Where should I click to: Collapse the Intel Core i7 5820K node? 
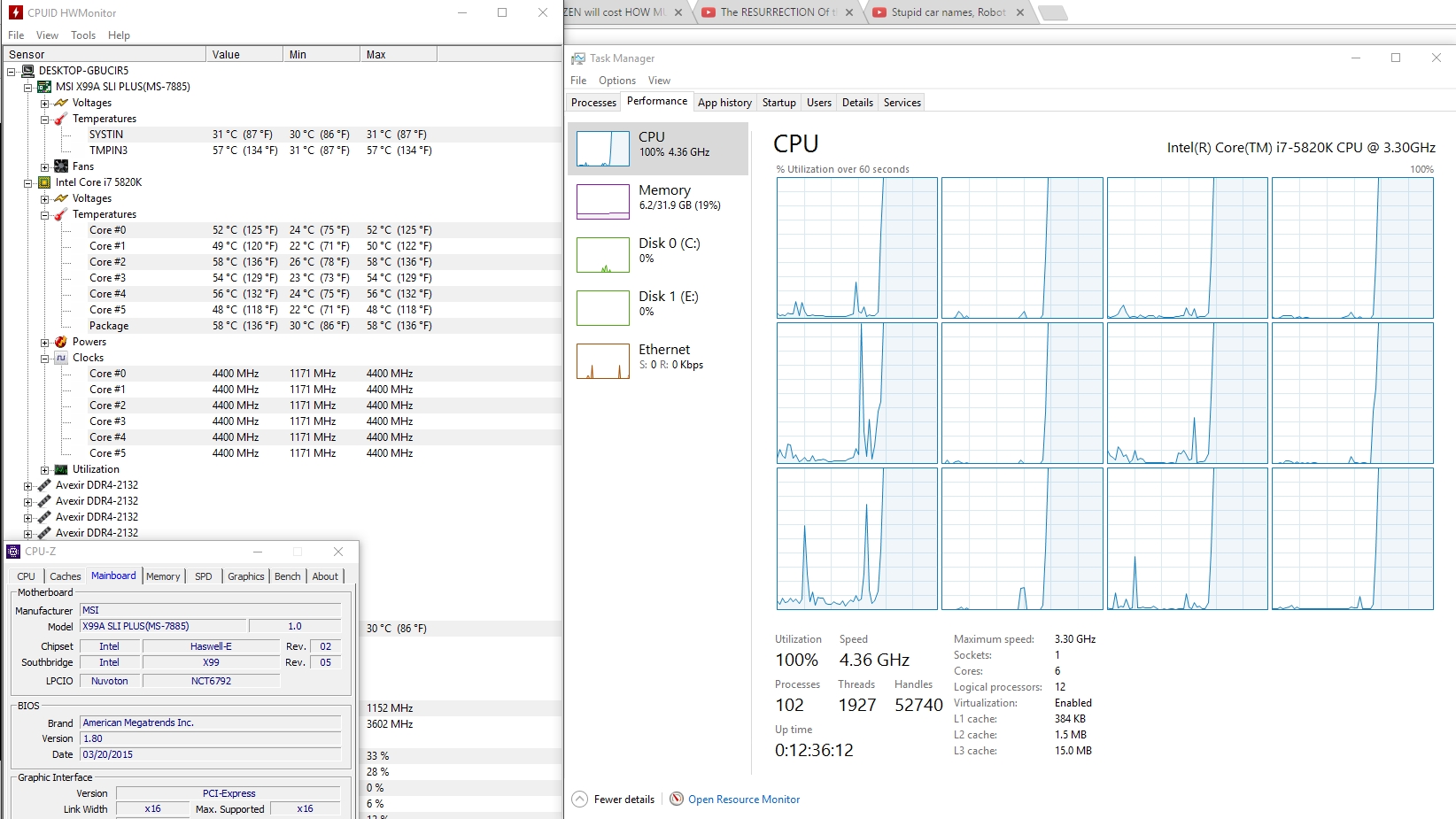pos(28,183)
